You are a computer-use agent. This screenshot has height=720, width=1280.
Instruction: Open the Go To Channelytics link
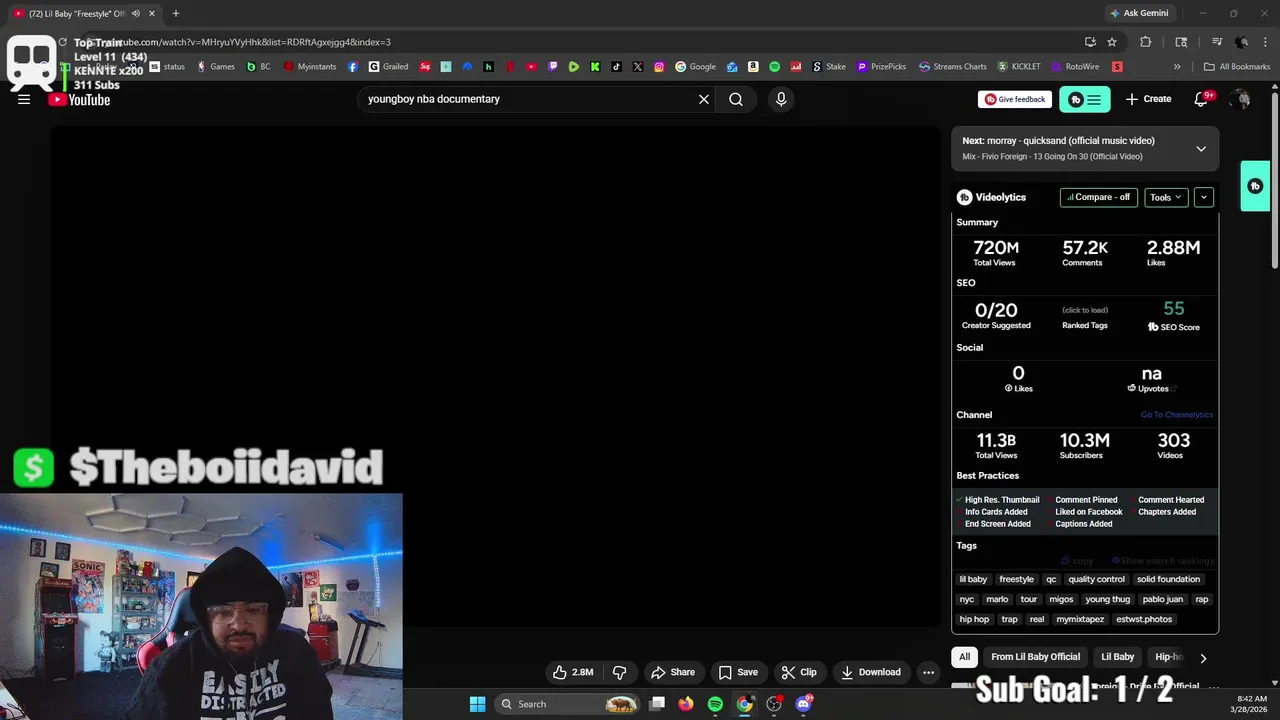click(x=1177, y=415)
